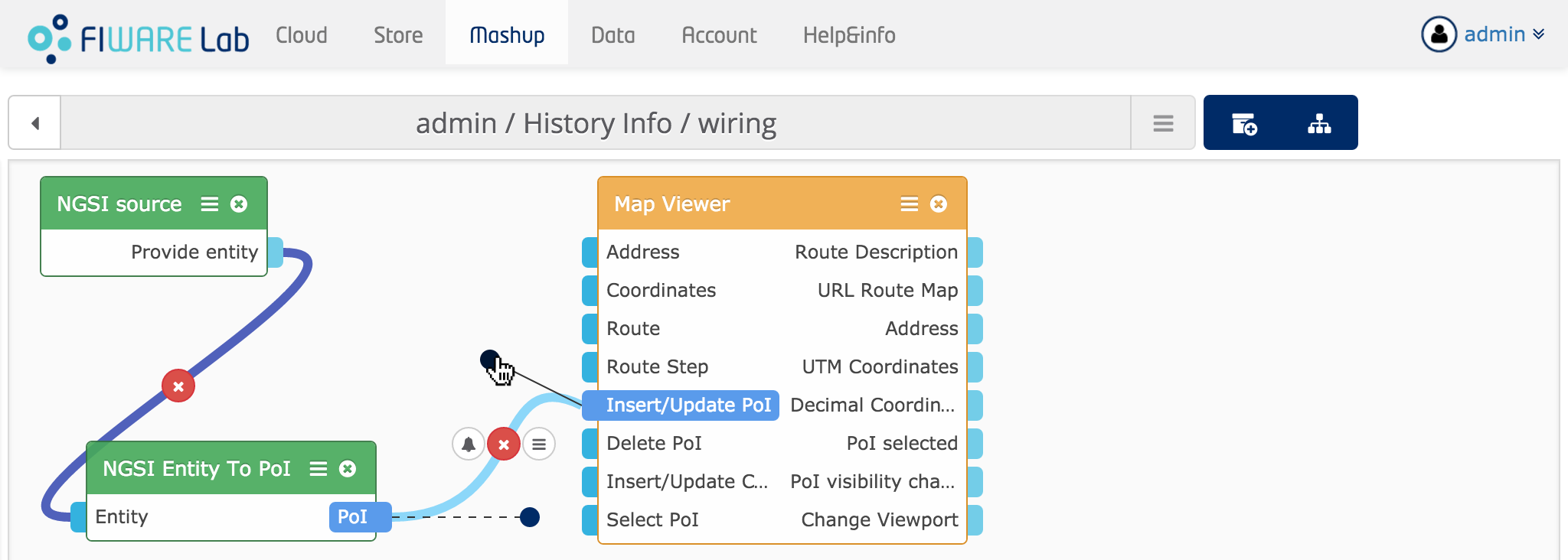Remove the Map Viewer widget
Image resolution: width=1568 pixels, height=560 pixels.
click(x=939, y=203)
